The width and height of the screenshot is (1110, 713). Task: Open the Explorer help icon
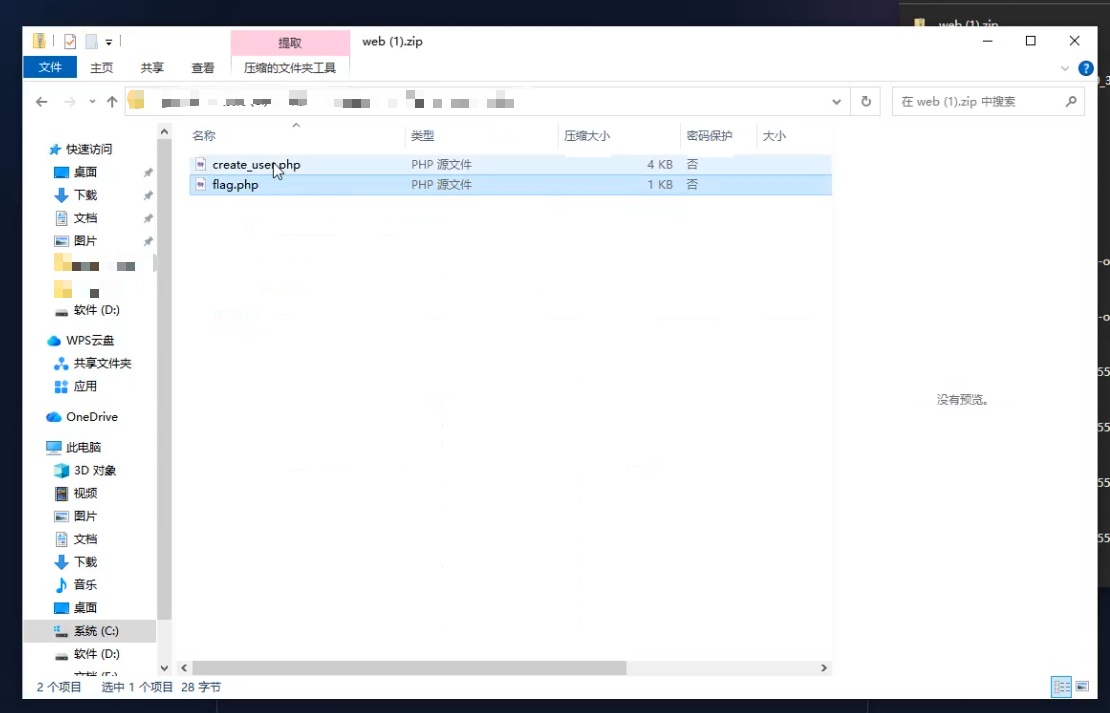tap(1086, 68)
